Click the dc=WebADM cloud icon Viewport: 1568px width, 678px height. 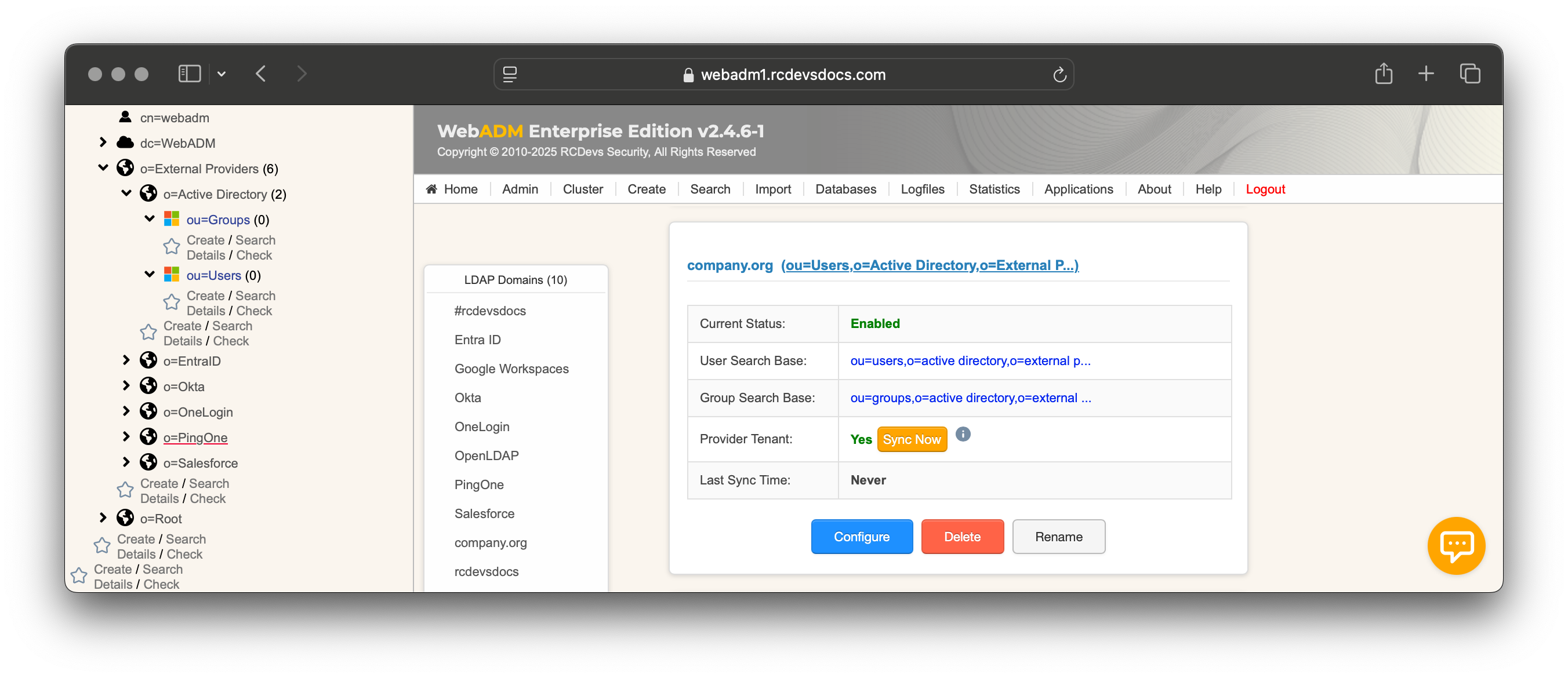125,143
